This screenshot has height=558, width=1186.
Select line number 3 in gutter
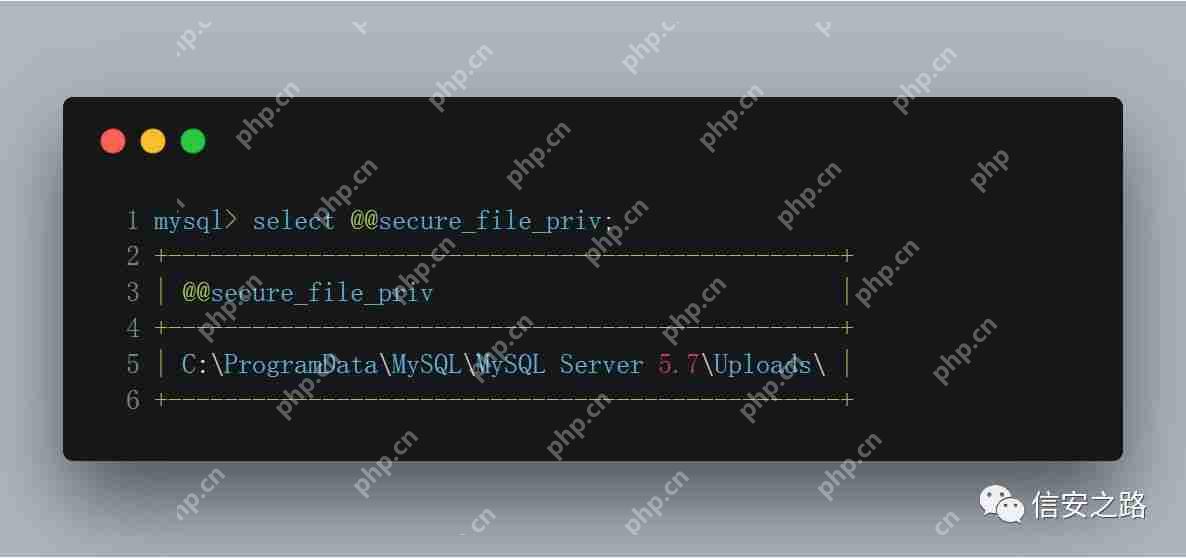pyautogui.click(x=133, y=293)
